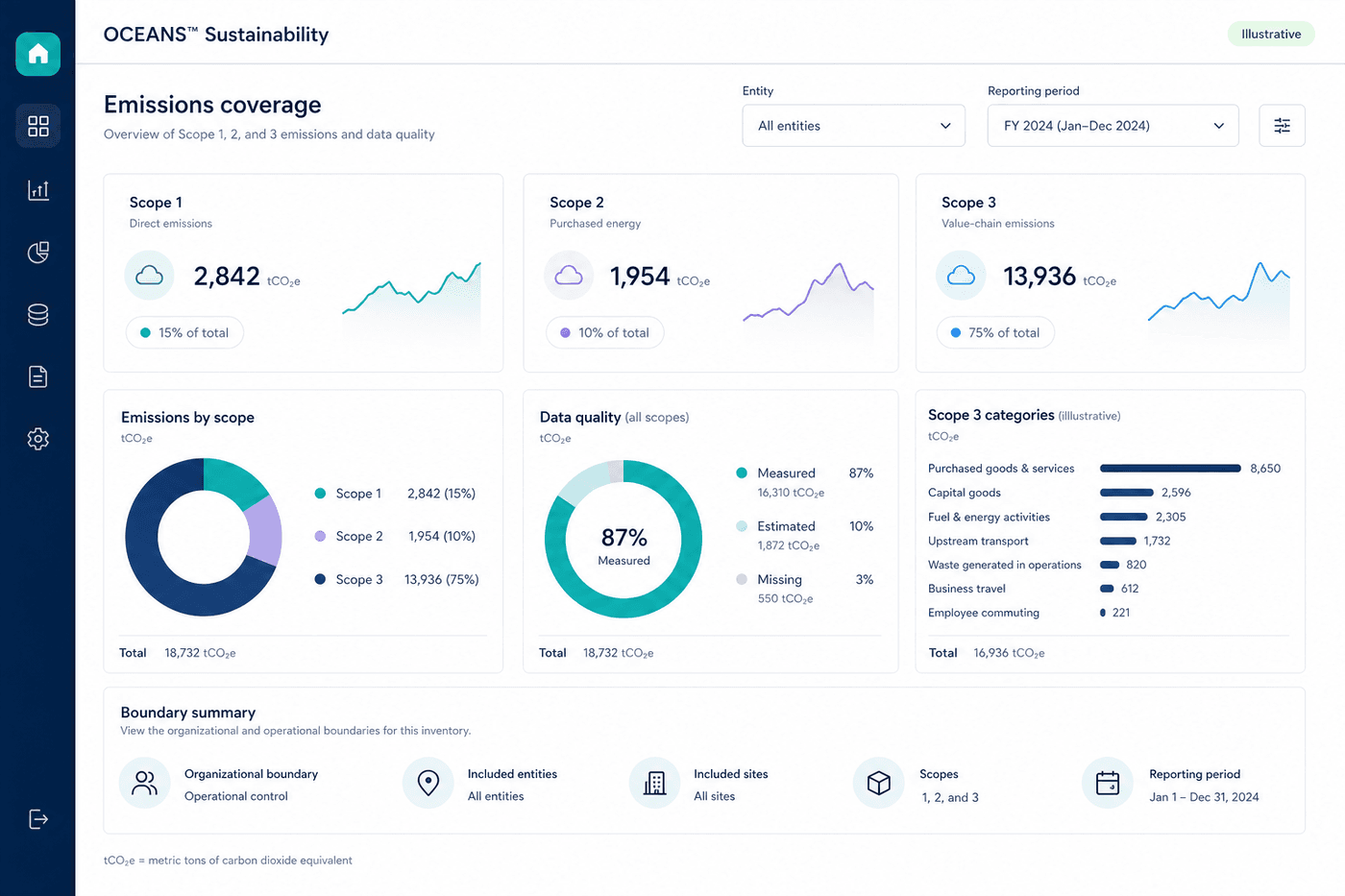This screenshot has height=896, width=1345.
Task: Click the teal Home icon in the sidebar
Action: pyautogui.click(x=38, y=54)
